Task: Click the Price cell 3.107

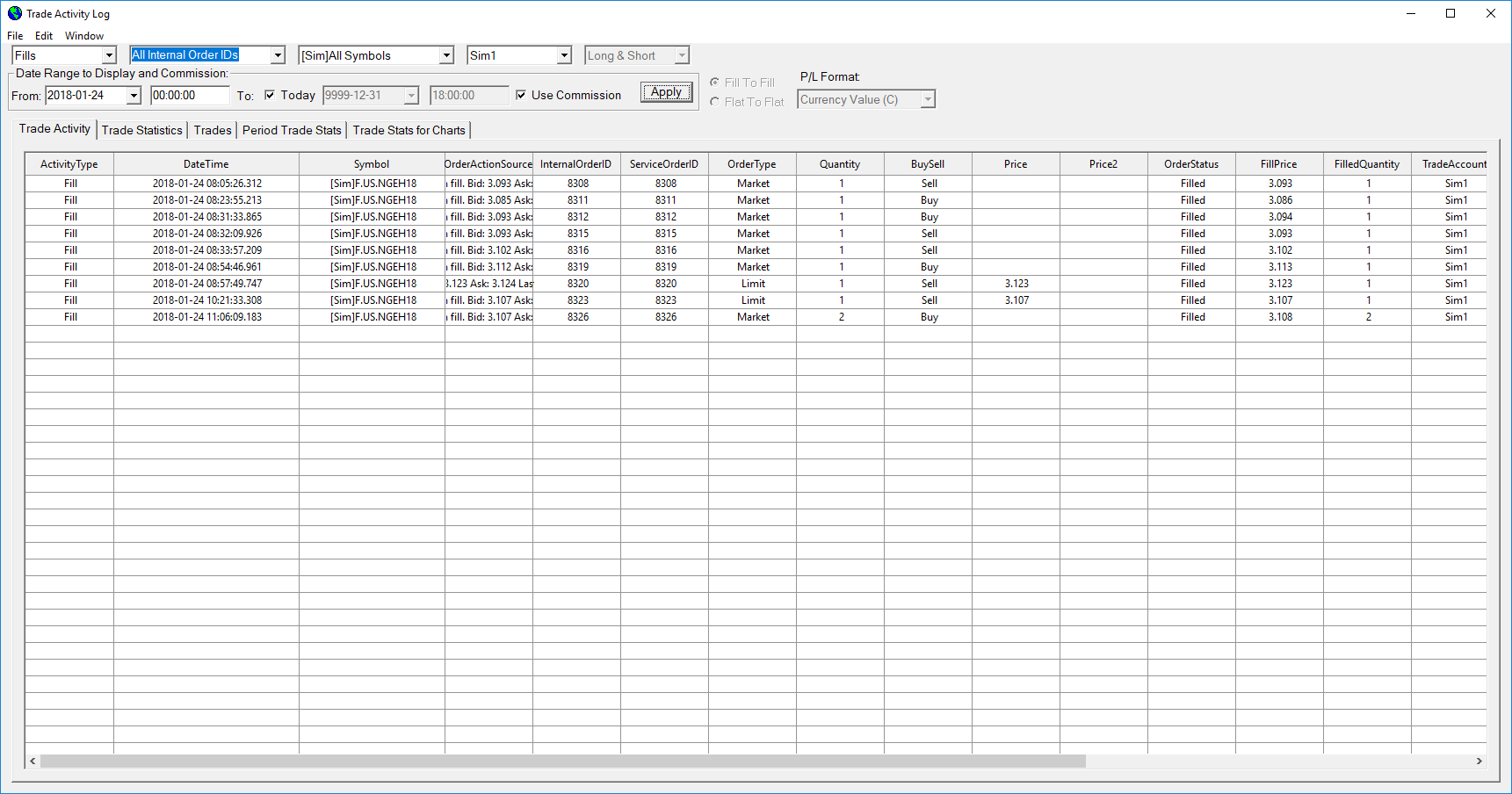Action: pyautogui.click(x=1016, y=300)
